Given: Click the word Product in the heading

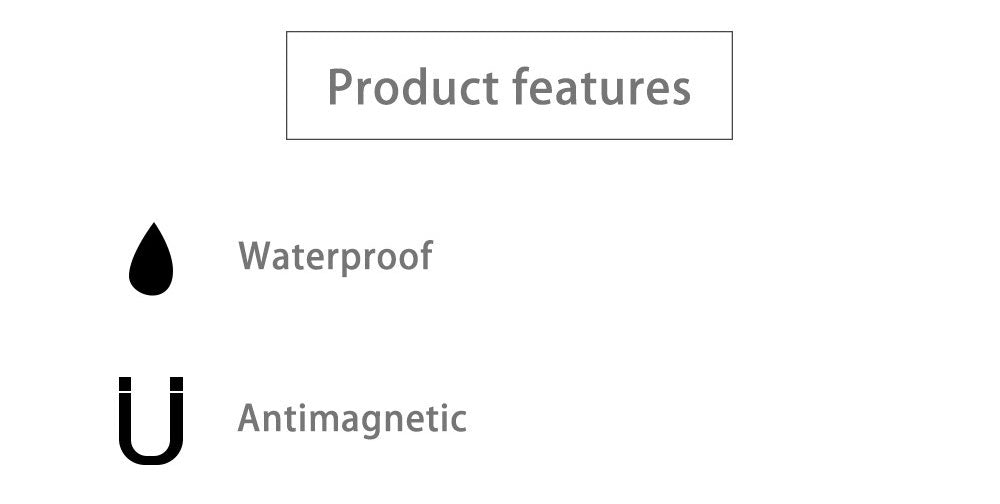Looking at the screenshot, I should point(413,87).
